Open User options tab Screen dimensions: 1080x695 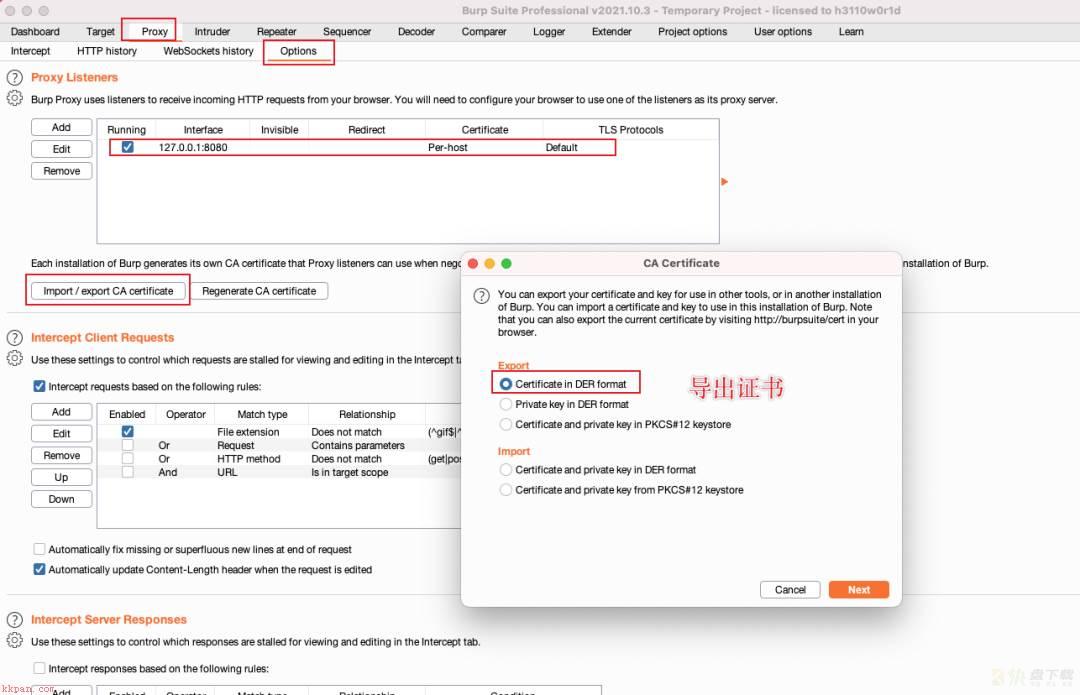point(782,32)
